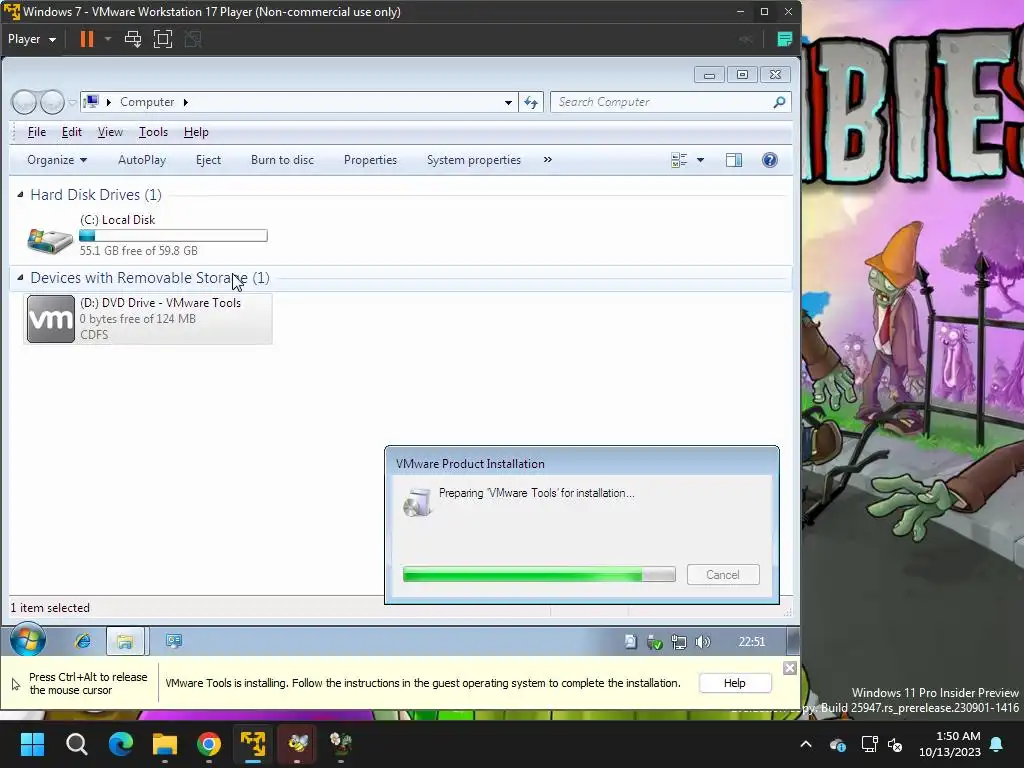Expand arrow after Computer in address bar
Screen dimensions: 1024x768
(x=185, y=103)
